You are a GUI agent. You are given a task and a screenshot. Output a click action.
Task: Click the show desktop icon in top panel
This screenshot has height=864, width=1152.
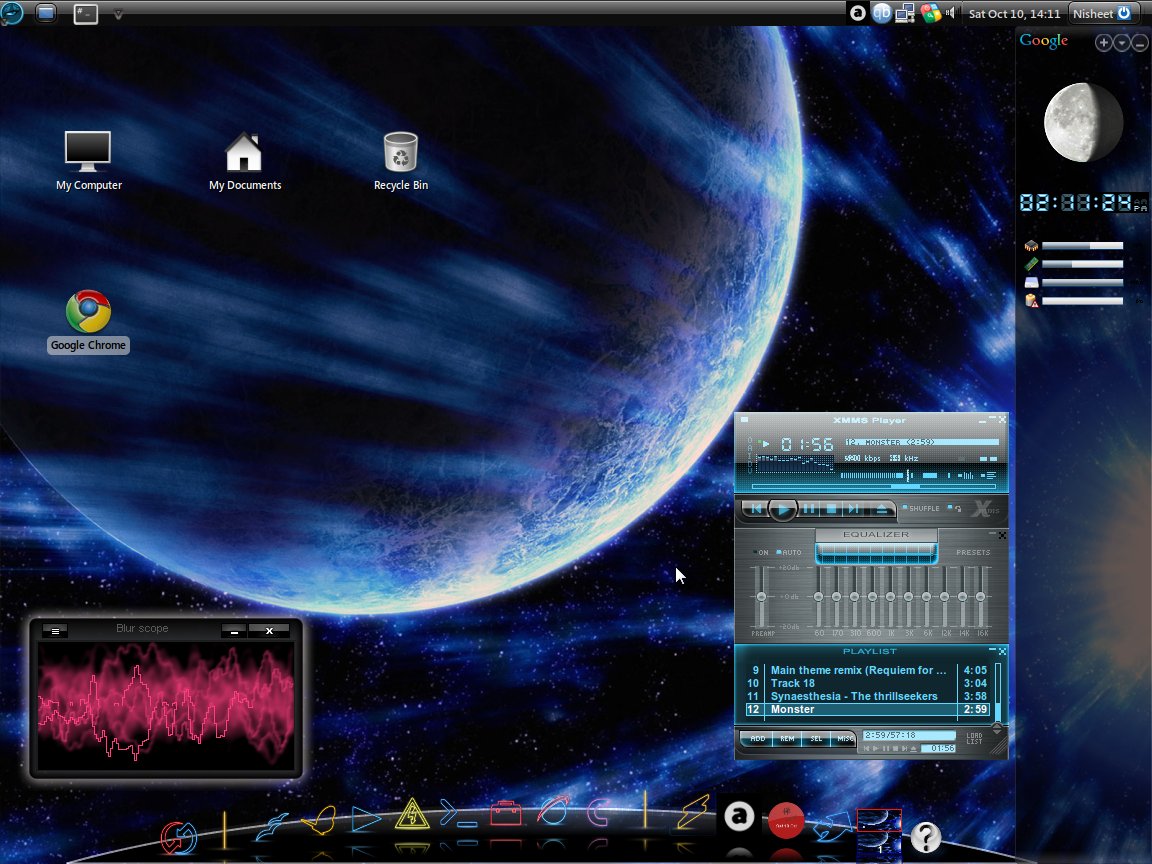coord(46,12)
